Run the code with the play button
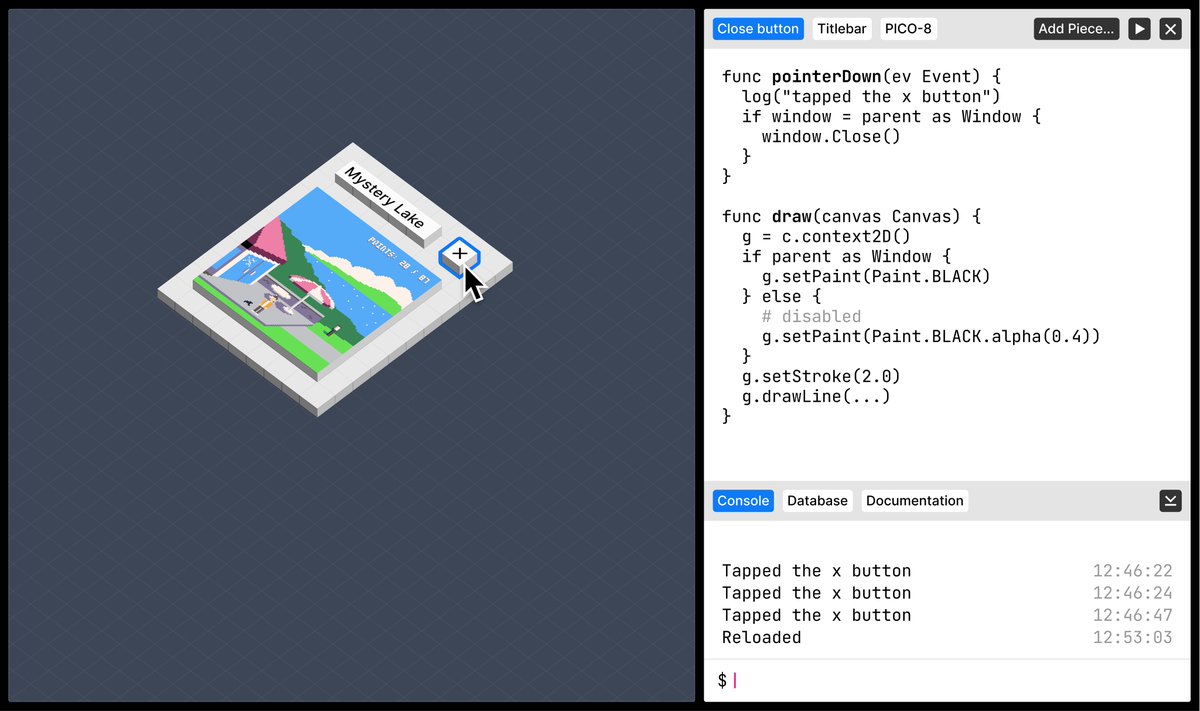1200x711 pixels. 1139,29
